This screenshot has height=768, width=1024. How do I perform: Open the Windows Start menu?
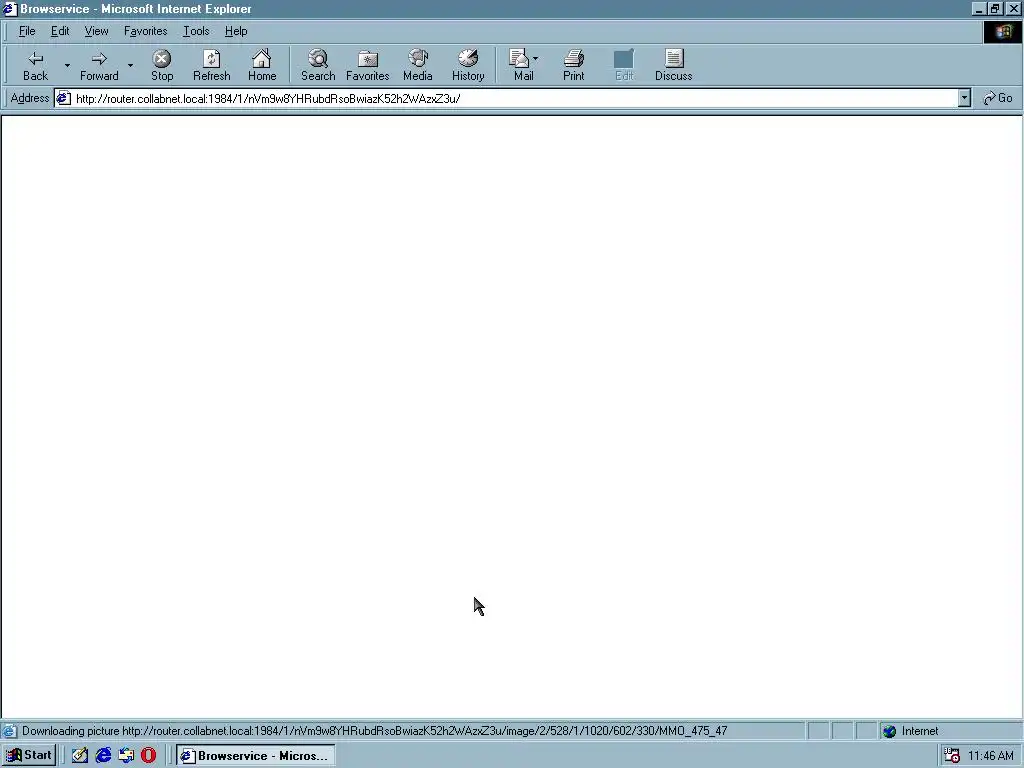coord(29,756)
